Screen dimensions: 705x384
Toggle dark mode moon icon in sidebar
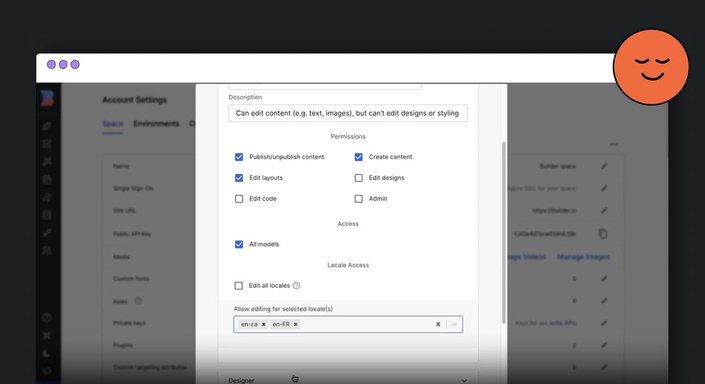click(47, 353)
